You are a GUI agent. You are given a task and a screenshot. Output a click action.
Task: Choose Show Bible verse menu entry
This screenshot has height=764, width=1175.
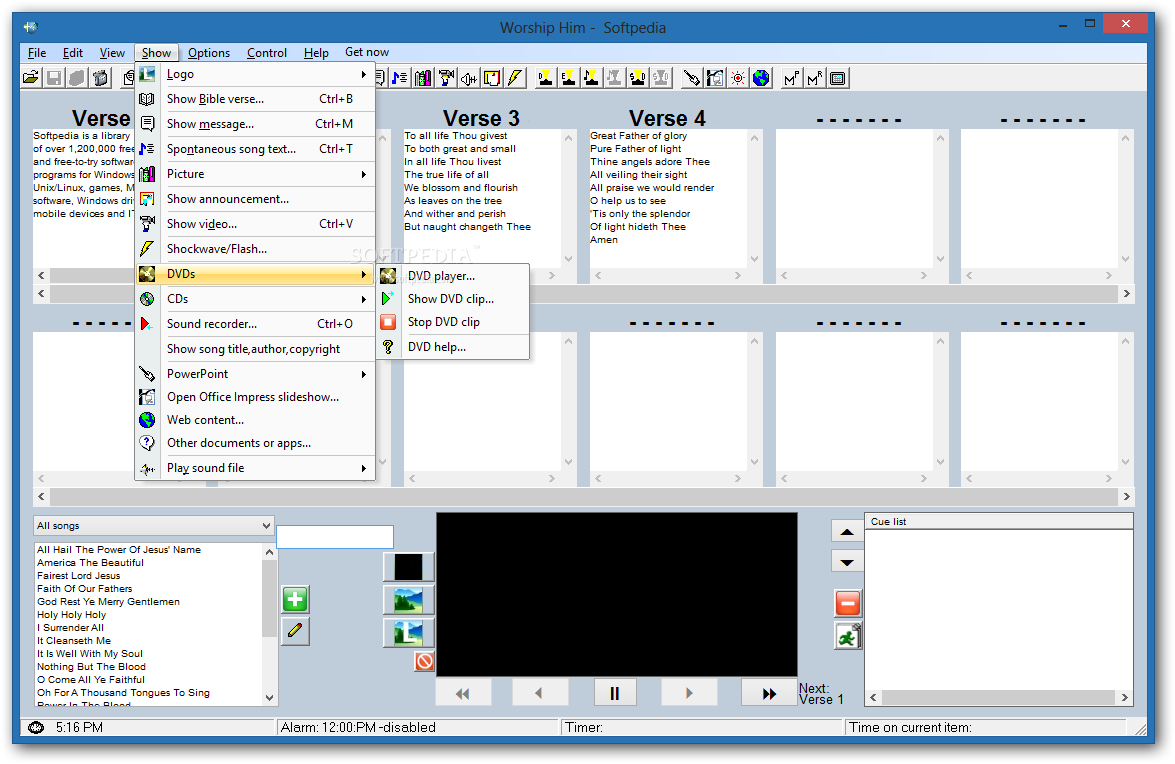[256, 99]
